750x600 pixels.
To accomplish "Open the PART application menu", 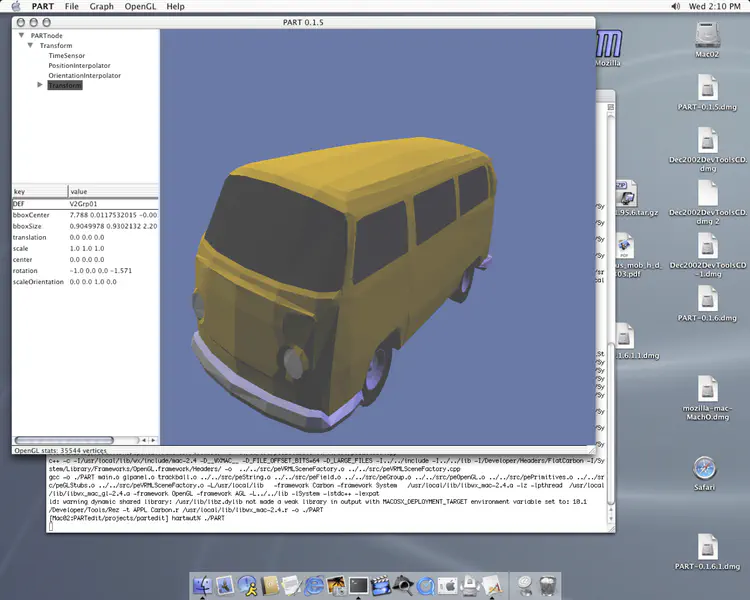I will (43, 6).
